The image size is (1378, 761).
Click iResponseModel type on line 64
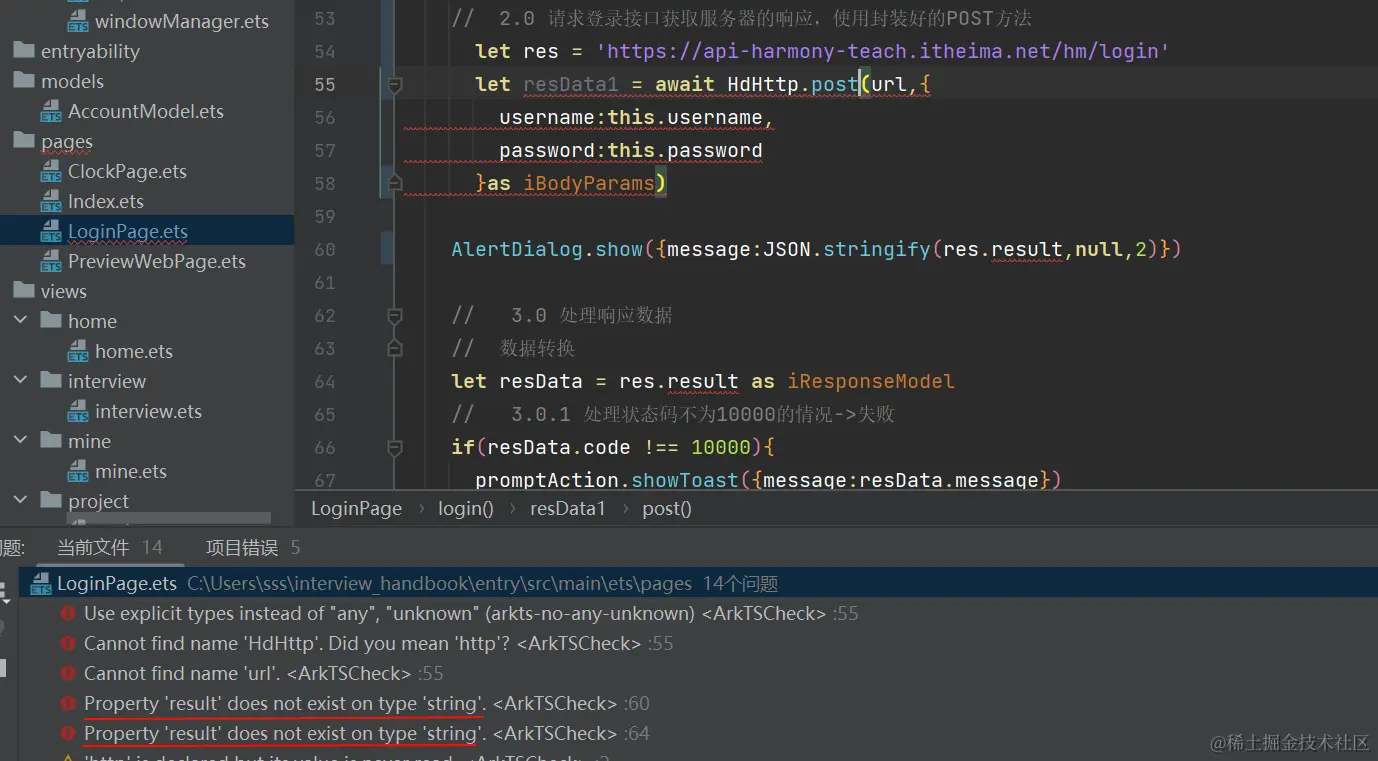[871, 381]
